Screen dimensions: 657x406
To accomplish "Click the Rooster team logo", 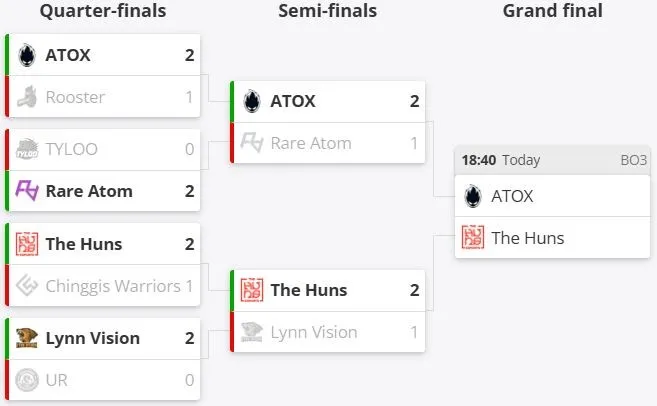I will (27, 97).
